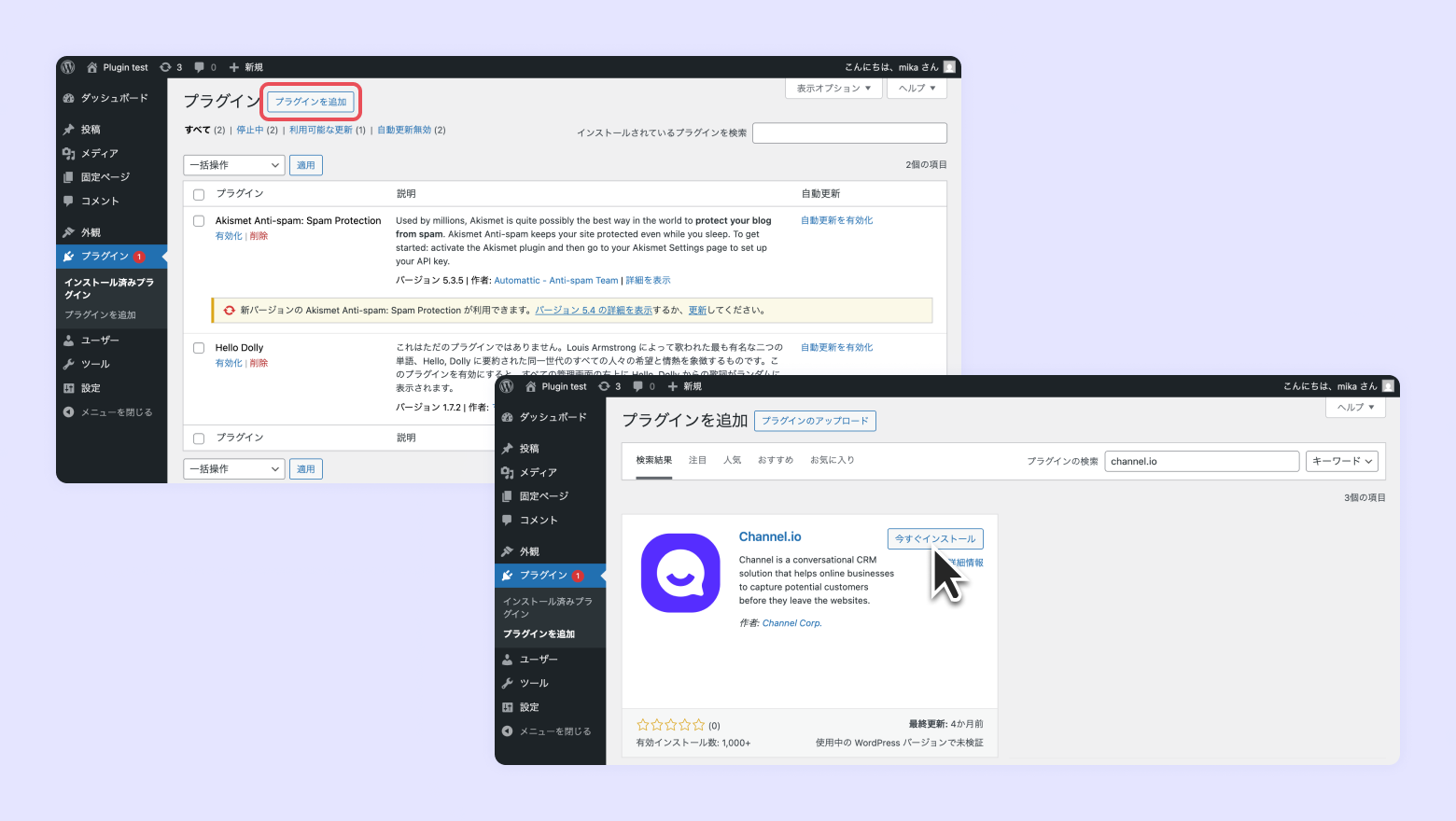Click 有効化 link under Akismet Anti-spam
This screenshot has width=1456, height=821.
tap(229, 236)
